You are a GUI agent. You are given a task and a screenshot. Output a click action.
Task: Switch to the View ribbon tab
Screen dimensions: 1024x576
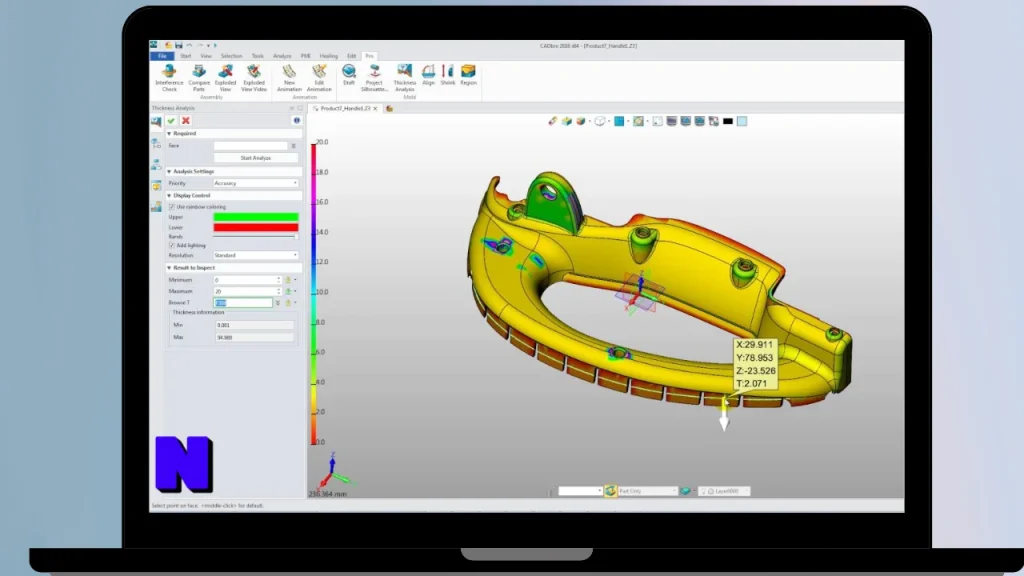[x=206, y=56]
